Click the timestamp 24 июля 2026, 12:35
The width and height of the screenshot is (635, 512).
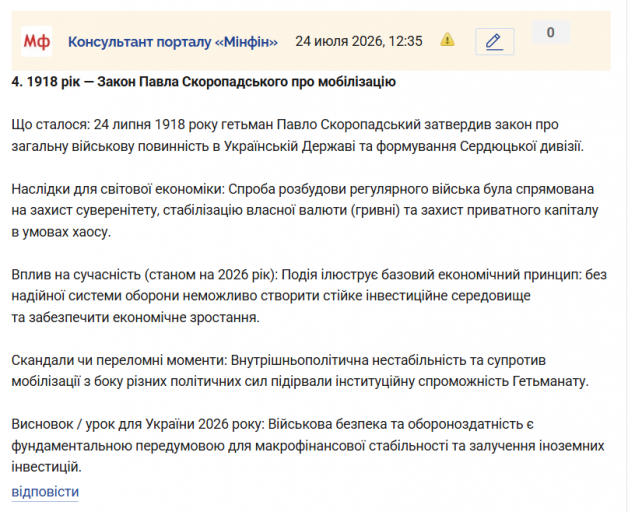coord(359,41)
